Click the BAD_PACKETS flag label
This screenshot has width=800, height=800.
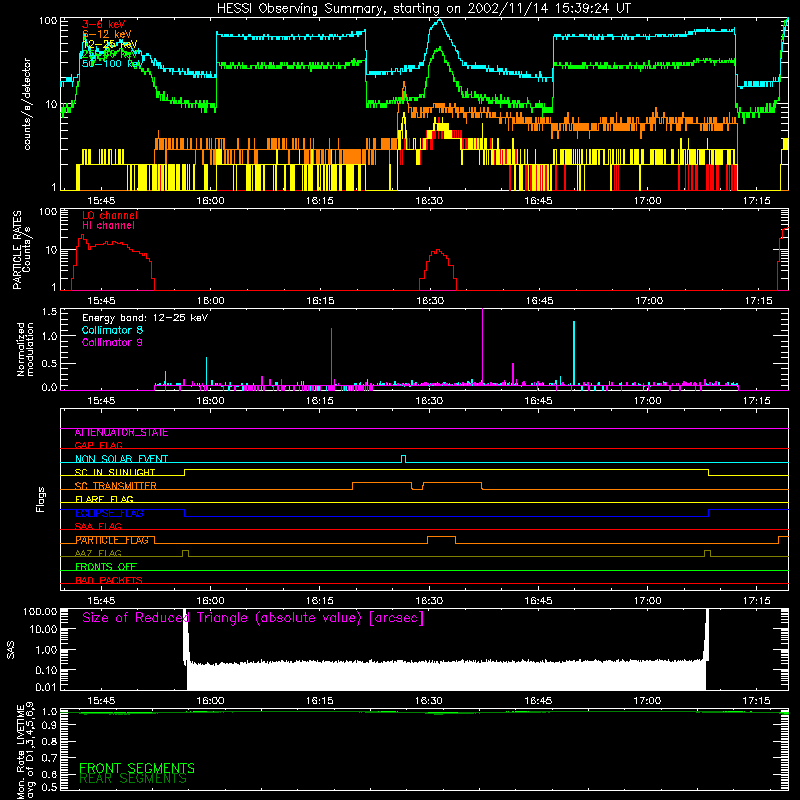[109, 580]
